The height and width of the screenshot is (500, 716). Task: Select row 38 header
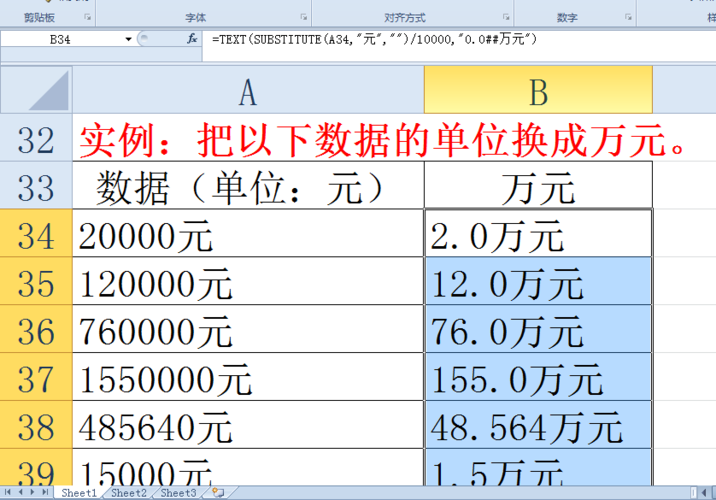tap(36, 425)
